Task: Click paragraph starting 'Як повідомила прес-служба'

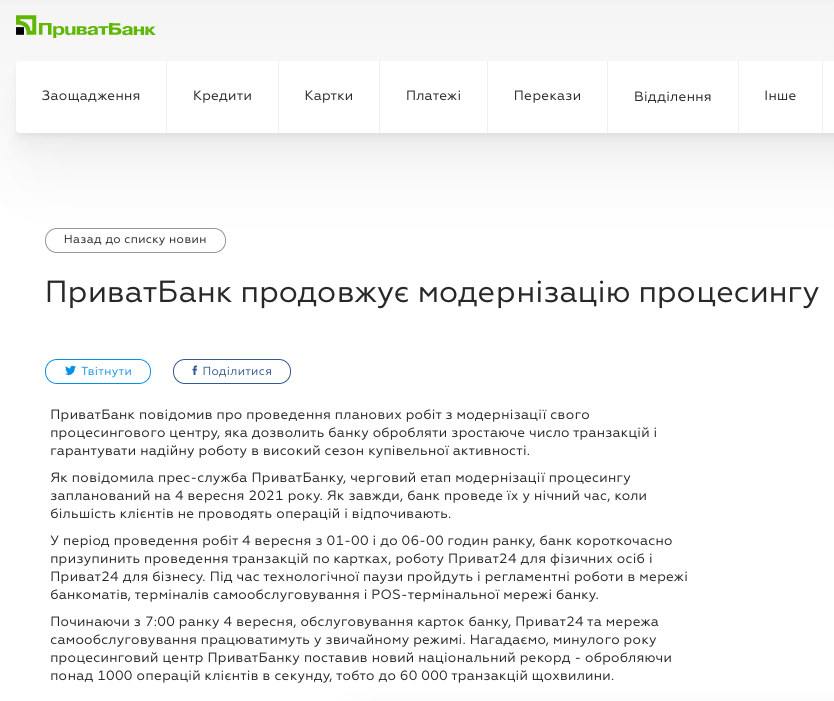Action: tap(348, 496)
